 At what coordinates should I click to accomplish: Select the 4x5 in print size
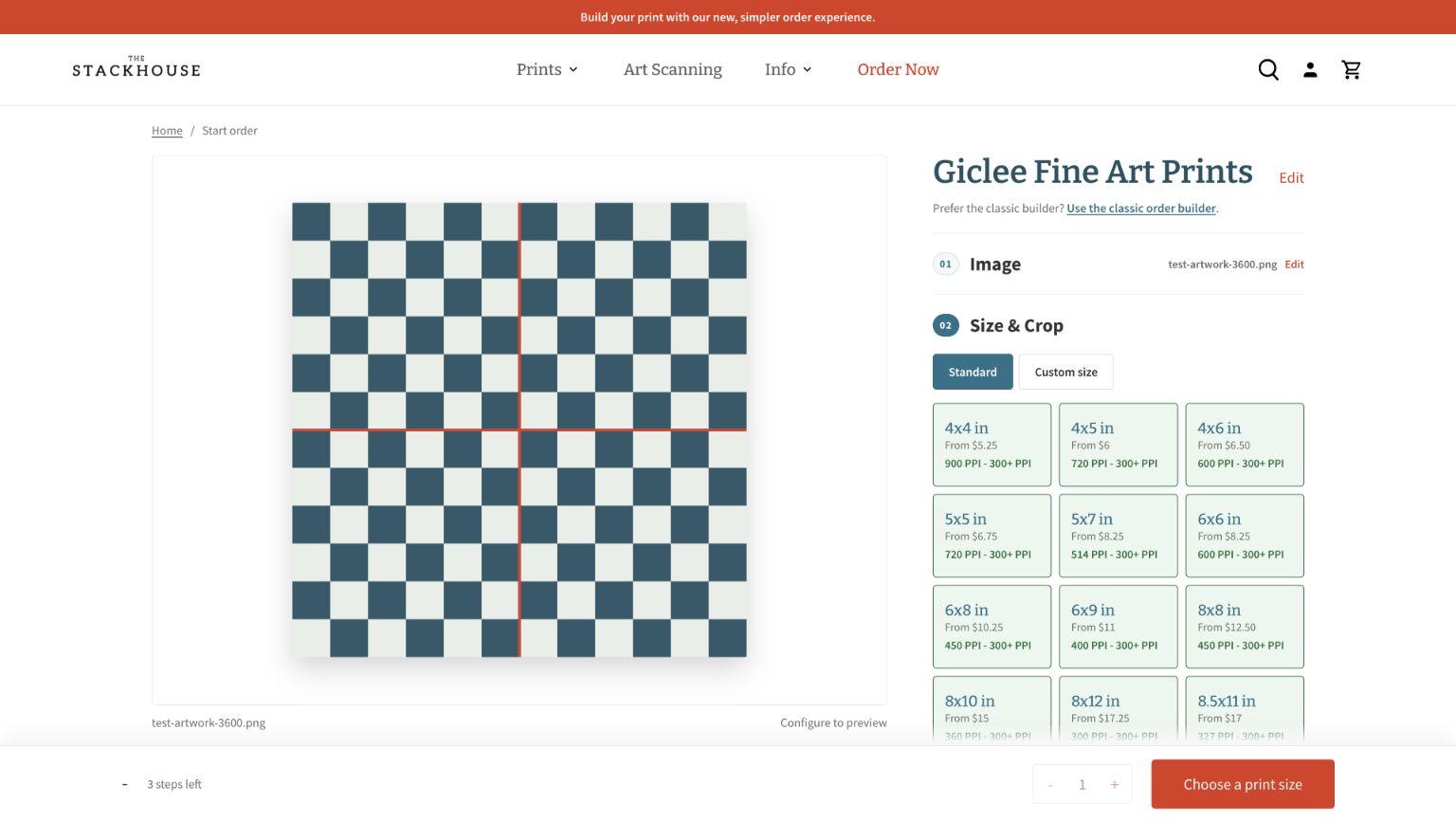pos(1119,445)
